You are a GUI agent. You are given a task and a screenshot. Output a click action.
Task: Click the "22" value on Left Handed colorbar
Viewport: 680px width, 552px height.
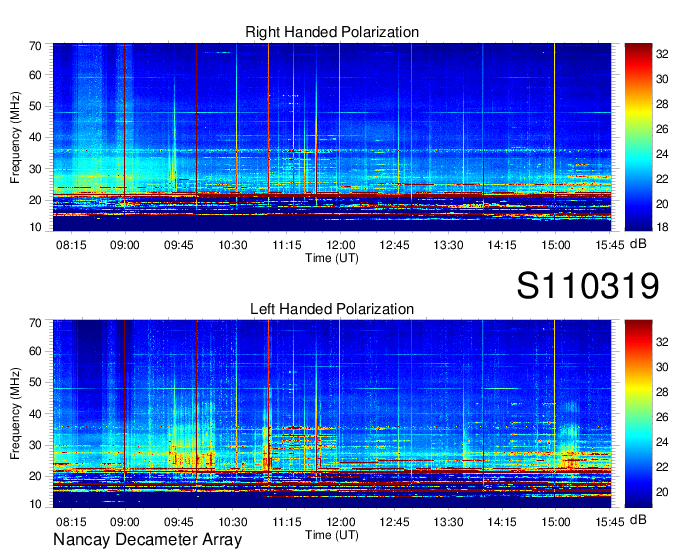[662, 467]
